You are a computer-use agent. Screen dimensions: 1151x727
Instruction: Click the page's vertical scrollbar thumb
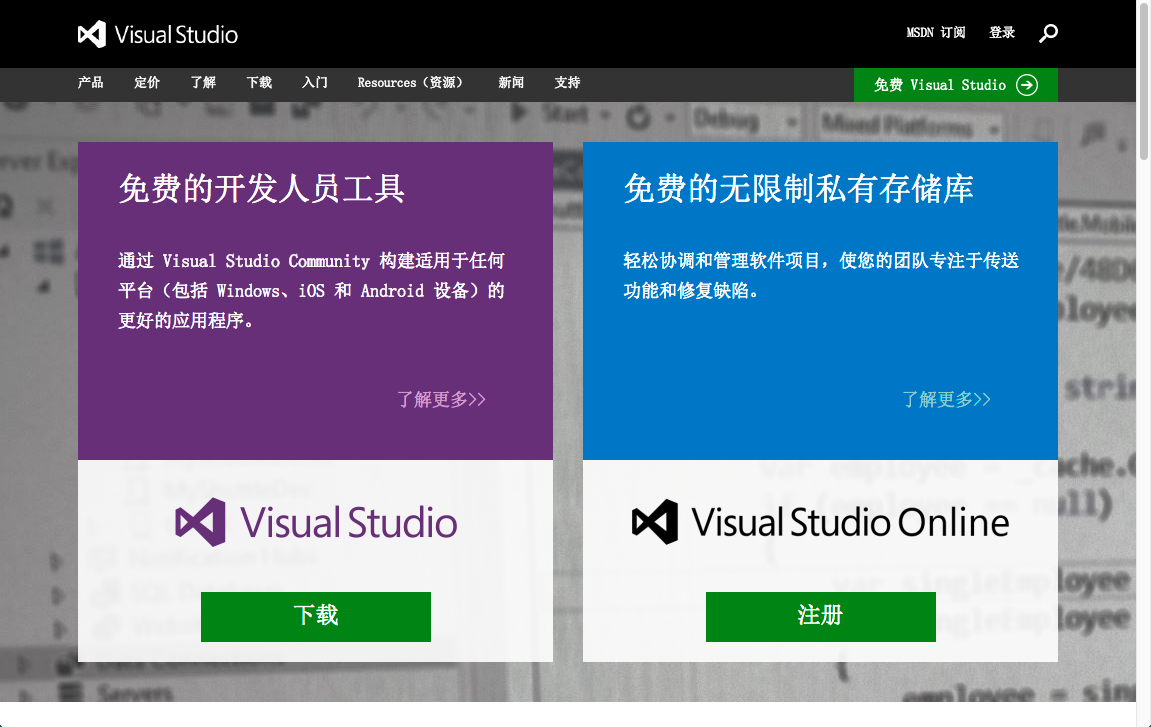1144,81
